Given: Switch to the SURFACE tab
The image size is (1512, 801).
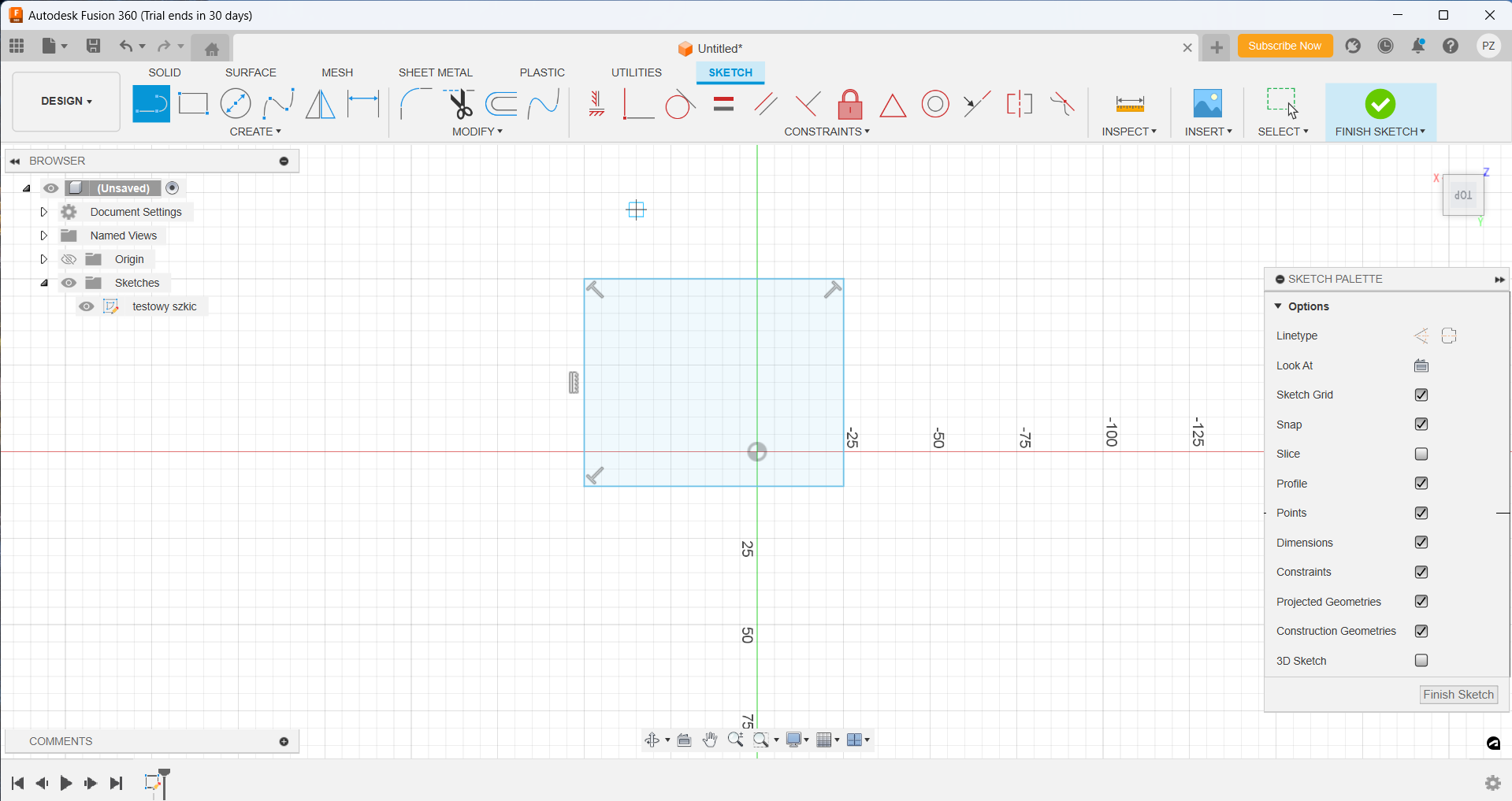Looking at the screenshot, I should pyautogui.click(x=251, y=72).
